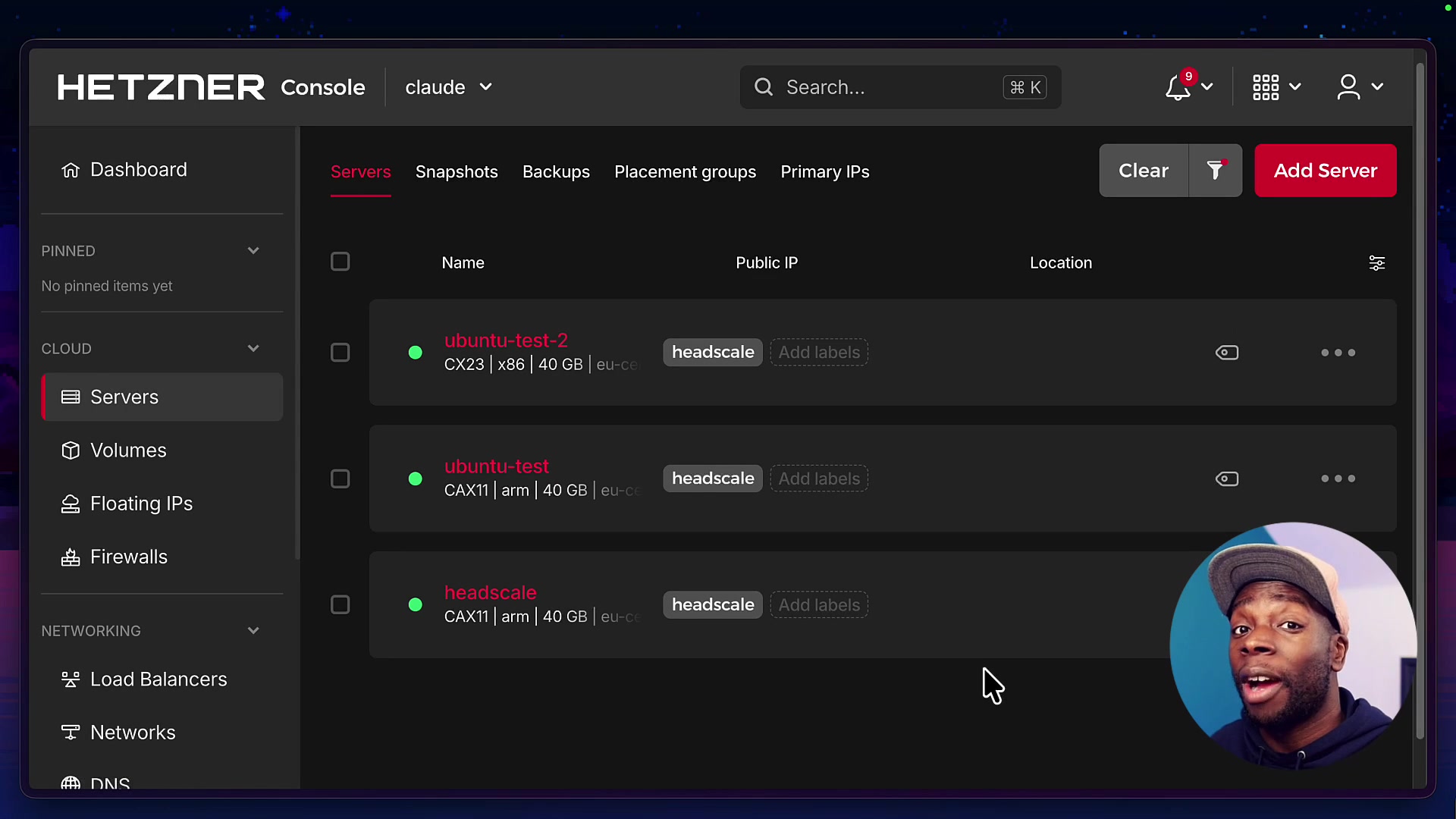Collapse the NETWORKING section
Screen dimensions: 1456x819
[253, 630]
